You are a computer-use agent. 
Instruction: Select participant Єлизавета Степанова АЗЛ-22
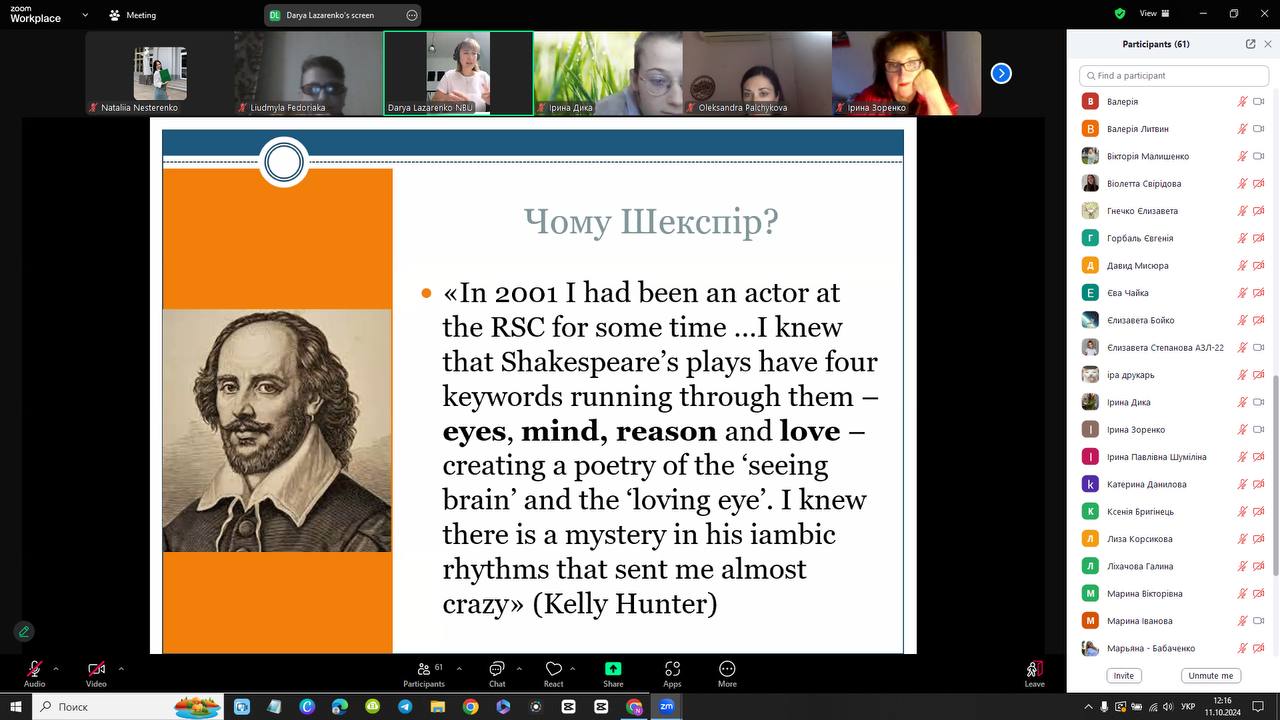click(x=1174, y=347)
